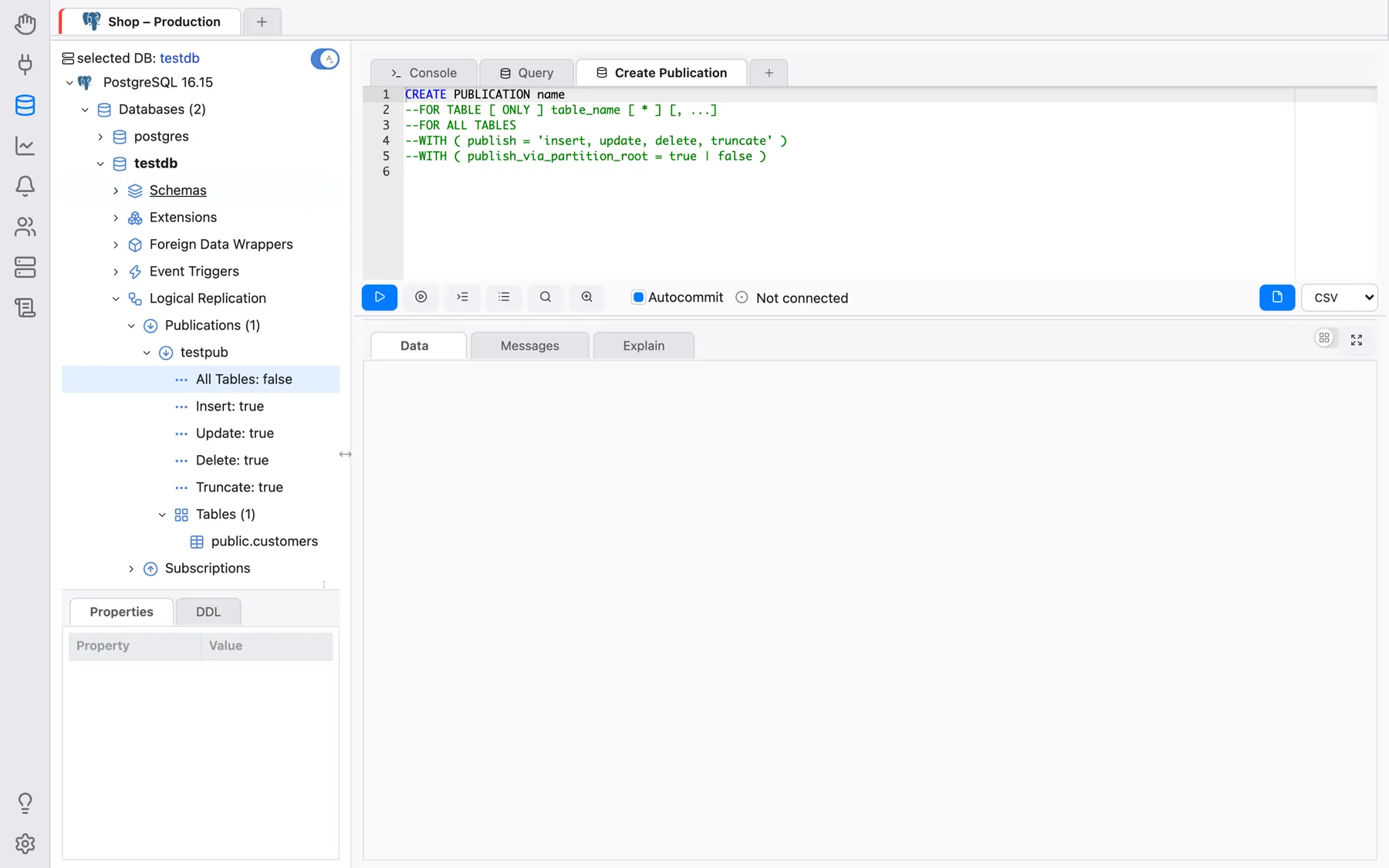The height and width of the screenshot is (868, 1389).
Task: Open the users icon in sidebar
Action: [25, 226]
